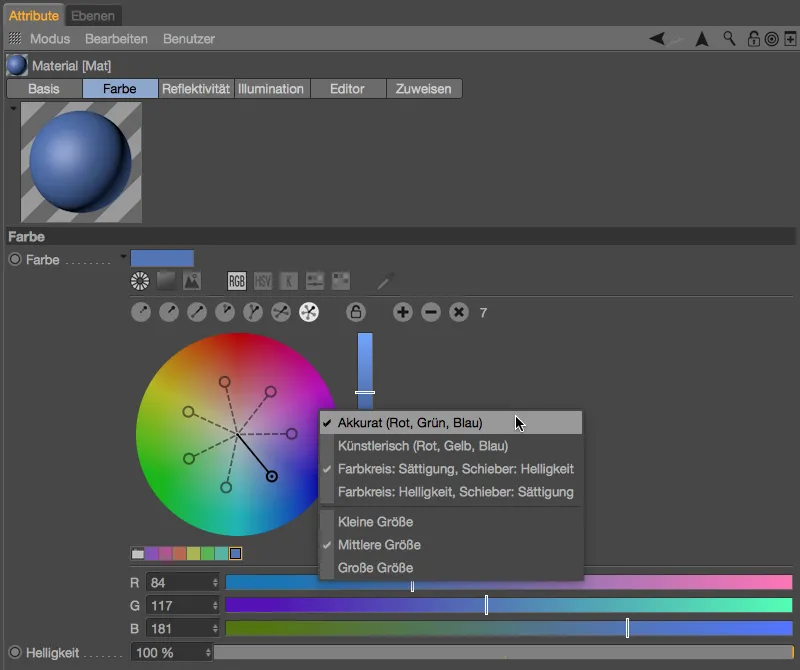Select the color from picture icon
Viewport: 800px width, 670px height.
(x=192, y=281)
